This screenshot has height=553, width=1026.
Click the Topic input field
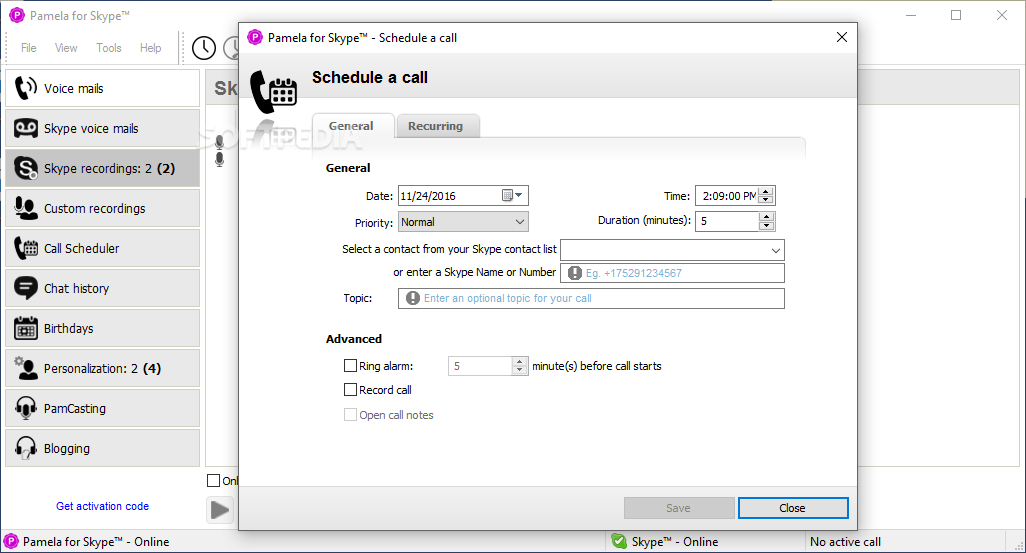click(591, 298)
